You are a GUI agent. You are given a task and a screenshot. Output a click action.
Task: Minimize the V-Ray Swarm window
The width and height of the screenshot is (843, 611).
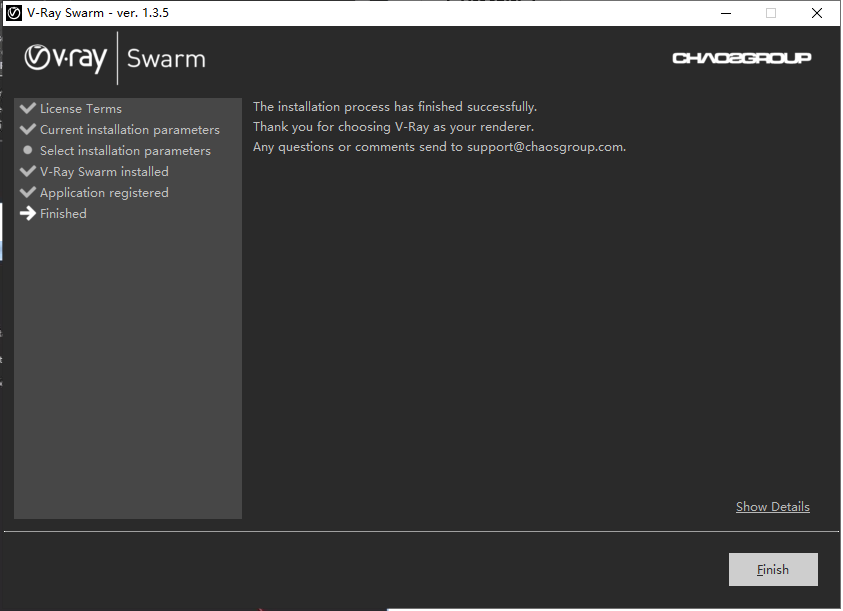point(726,13)
